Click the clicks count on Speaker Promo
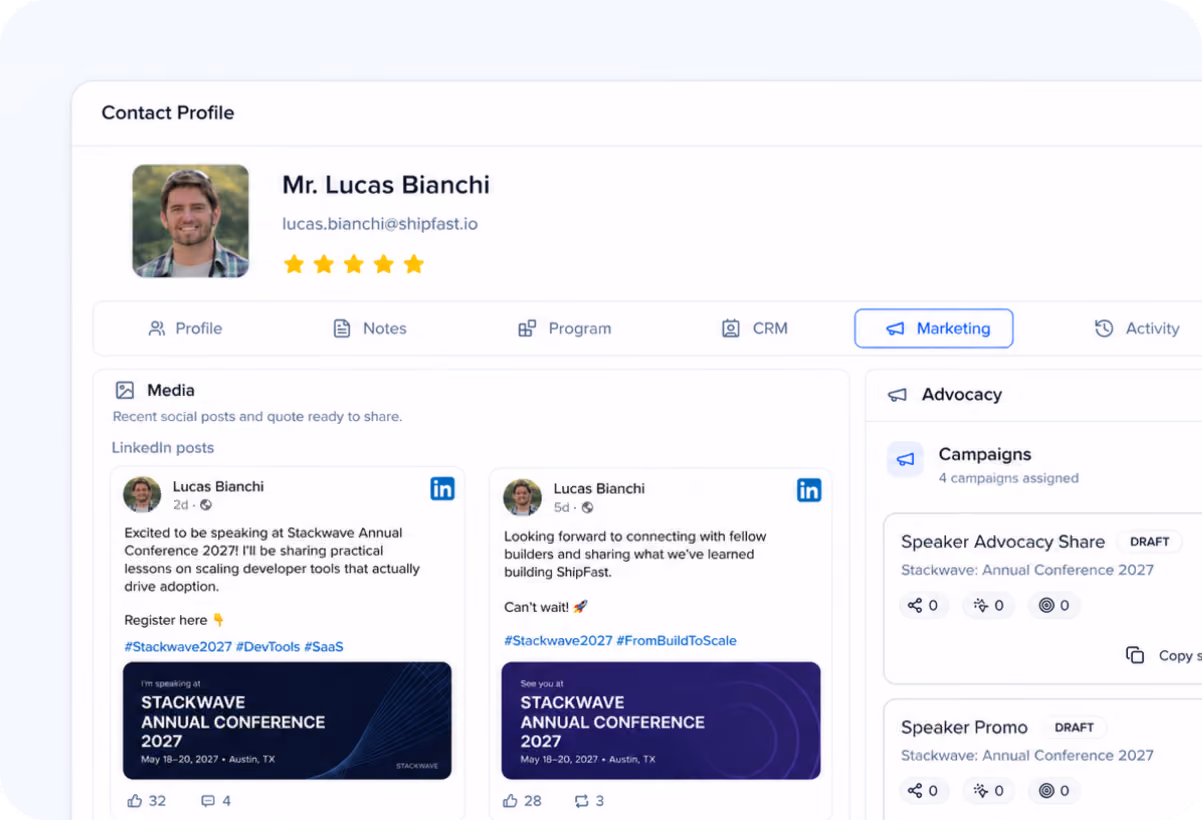Viewport: 1202px width, 820px height. click(x=989, y=790)
